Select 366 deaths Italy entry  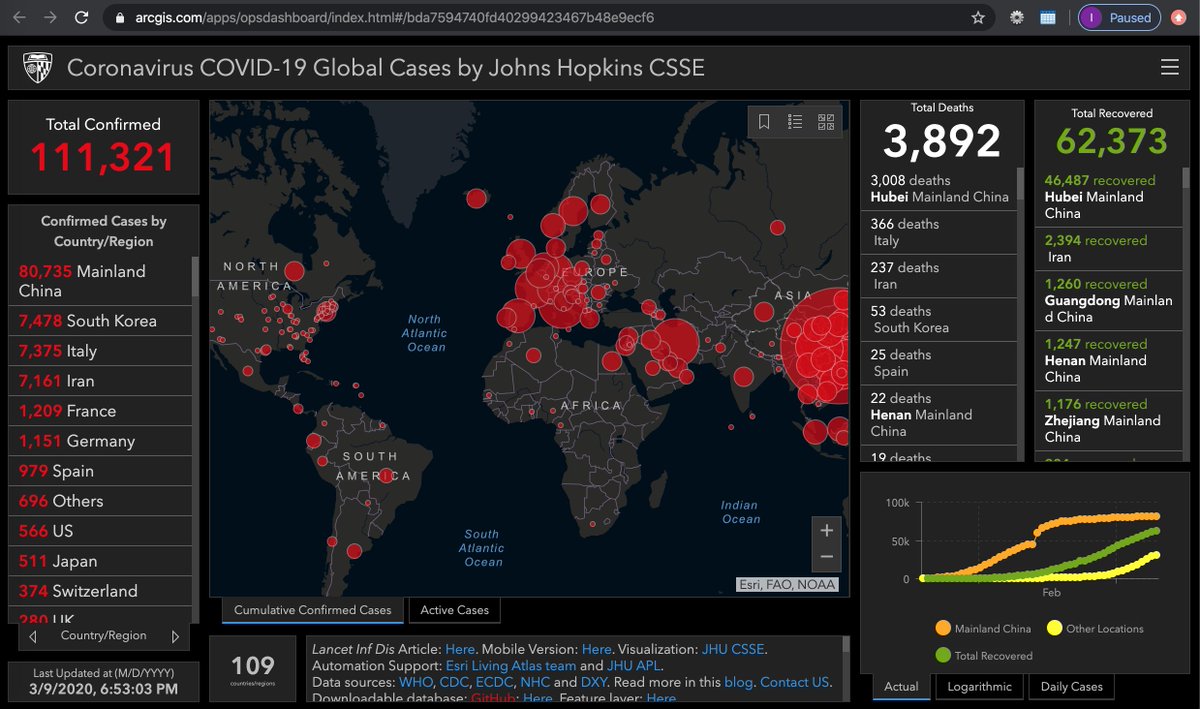coord(939,232)
